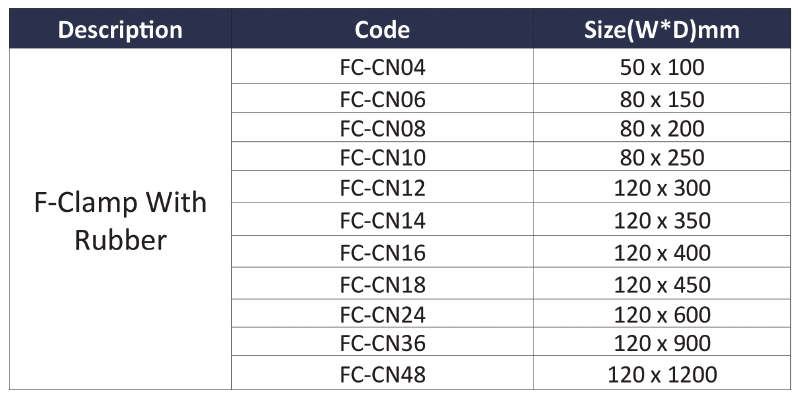Viewport: 798px width, 399px height.
Task: Select the 120 x 300 size cell
Action: 662,187
